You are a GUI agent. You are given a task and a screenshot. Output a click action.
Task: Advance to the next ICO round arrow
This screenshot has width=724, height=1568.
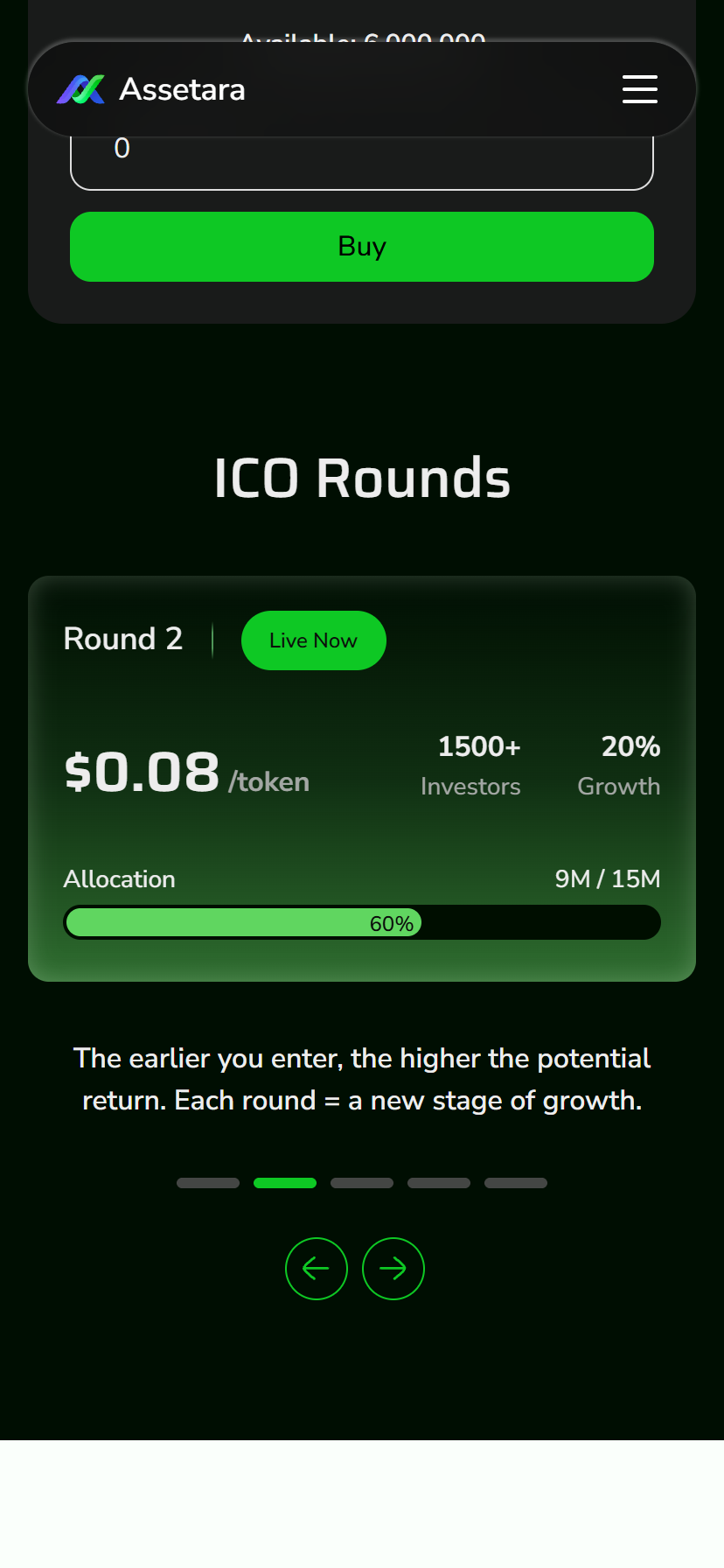pos(393,1268)
